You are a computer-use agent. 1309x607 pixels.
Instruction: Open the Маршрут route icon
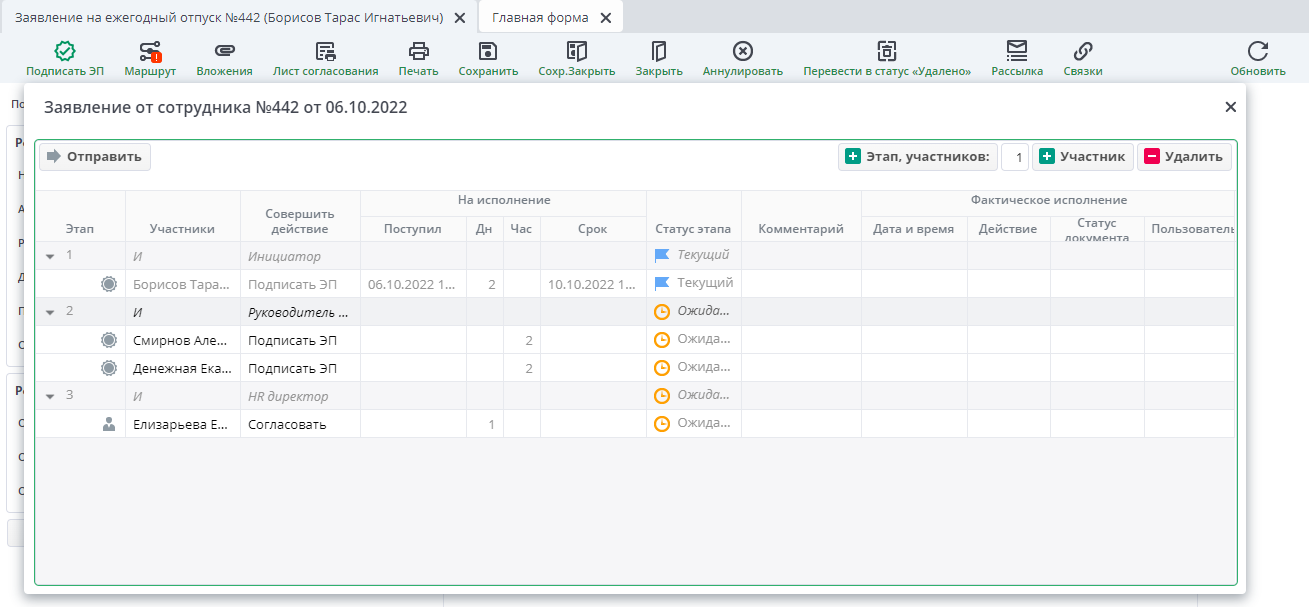pyautogui.click(x=150, y=52)
